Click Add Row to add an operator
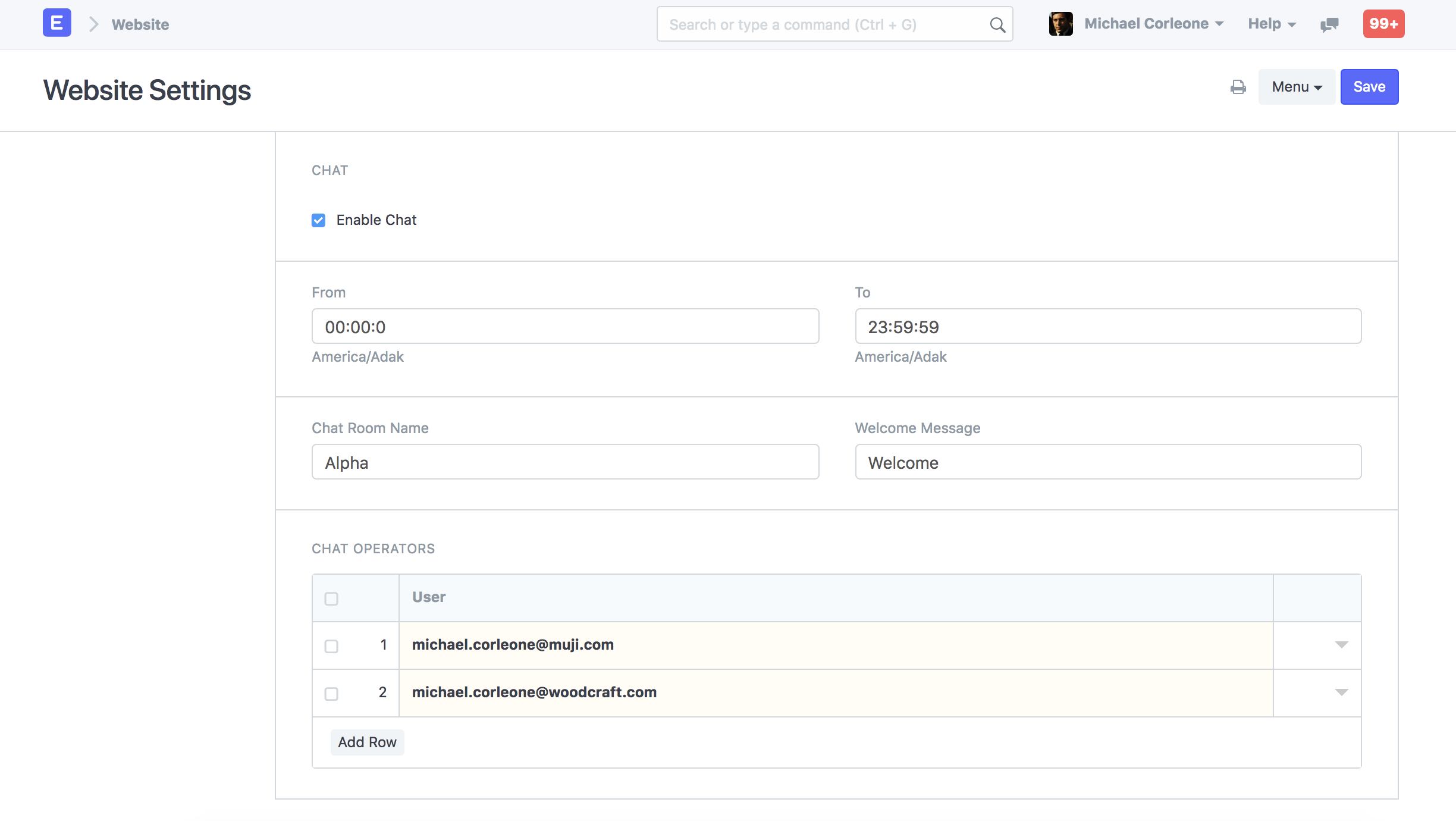The height and width of the screenshot is (821, 1456). (367, 742)
